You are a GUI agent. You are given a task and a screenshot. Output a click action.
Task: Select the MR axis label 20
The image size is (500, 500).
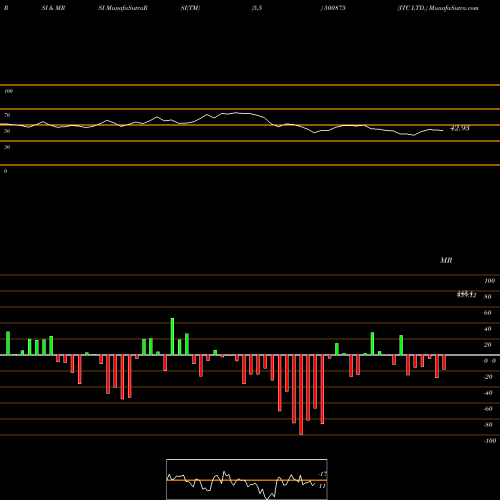pyautogui.click(x=488, y=345)
